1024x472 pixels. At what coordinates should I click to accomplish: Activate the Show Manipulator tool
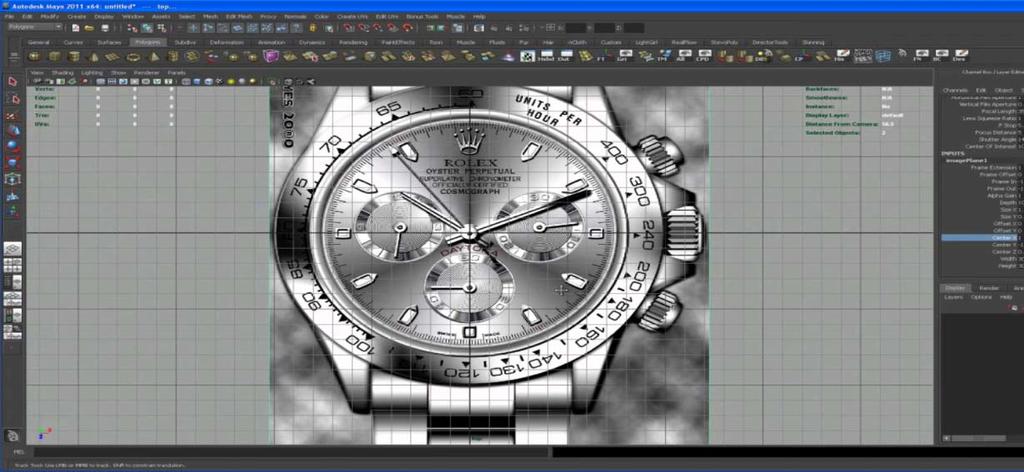pos(12,211)
